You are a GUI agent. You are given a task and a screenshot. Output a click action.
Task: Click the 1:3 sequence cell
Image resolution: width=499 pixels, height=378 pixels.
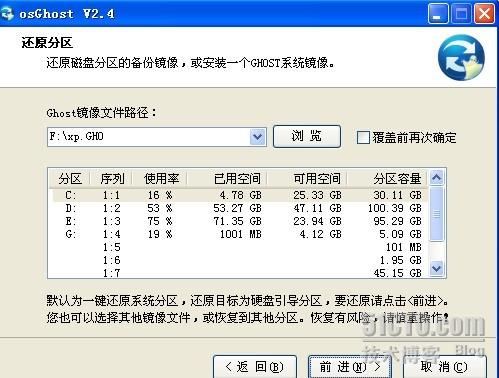[x=111, y=221]
